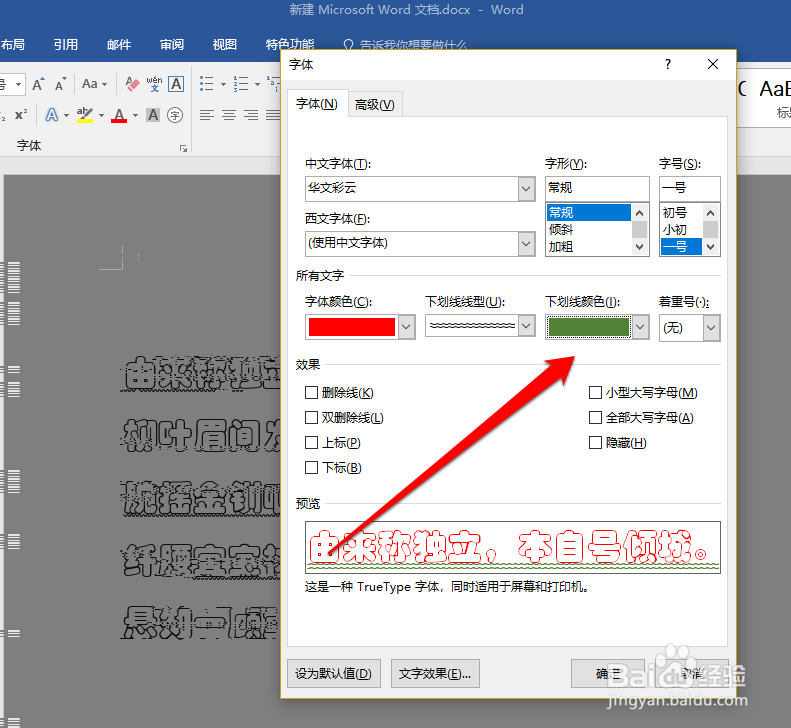Click the 字号 size text field
Image resolution: width=791 pixels, height=728 pixels.
pyautogui.click(x=690, y=189)
